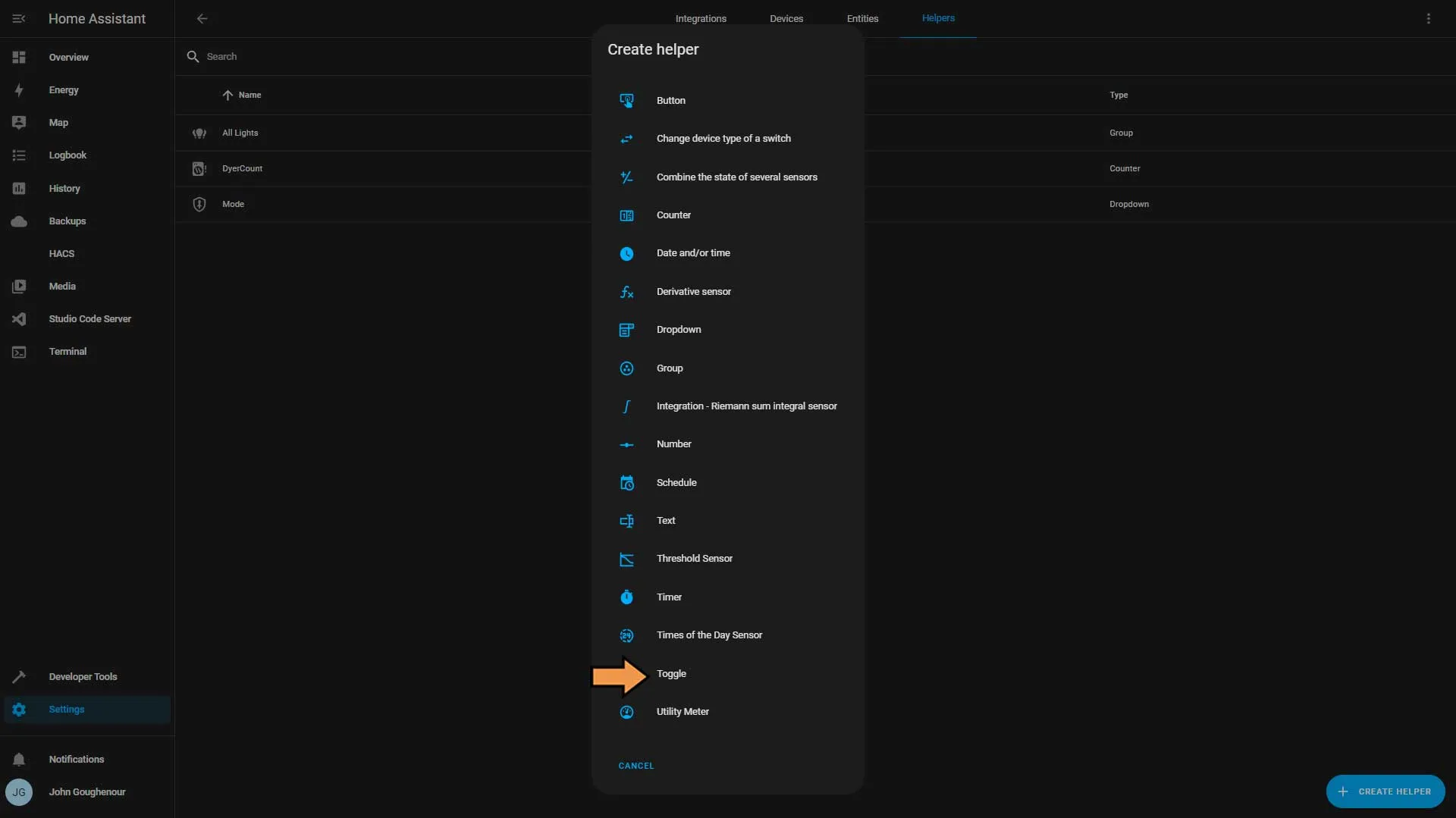Click the History chart icon

(19, 188)
